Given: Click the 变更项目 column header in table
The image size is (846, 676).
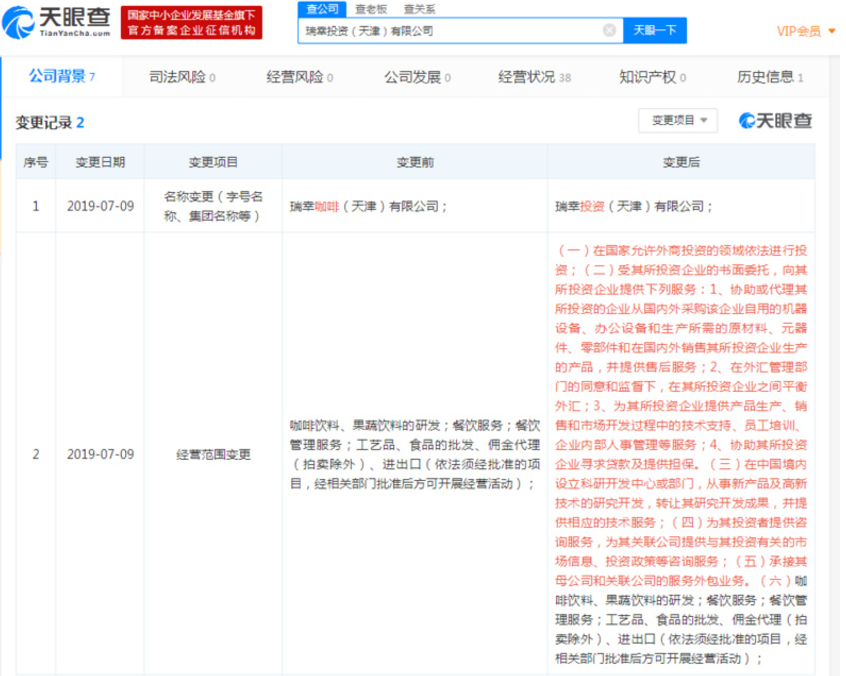Looking at the screenshot, I should tap(213, 162).
